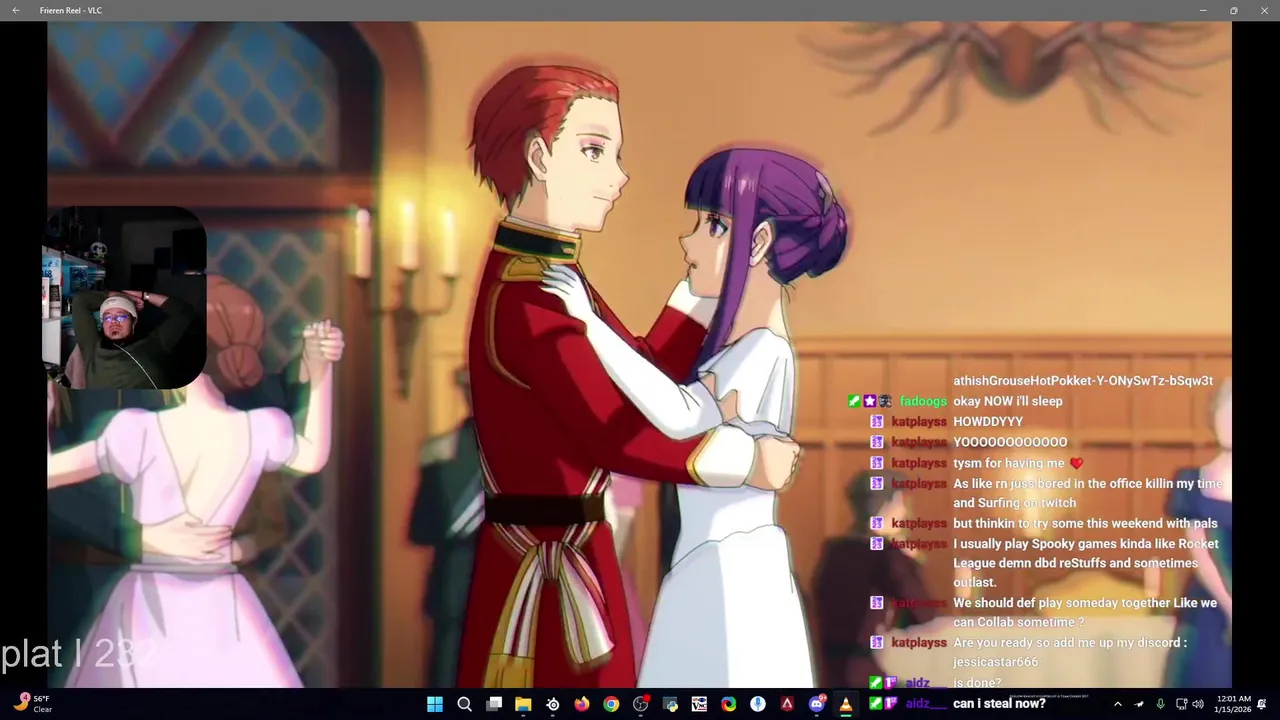Click chat message 'tysm for having me'

point(1009,463)
